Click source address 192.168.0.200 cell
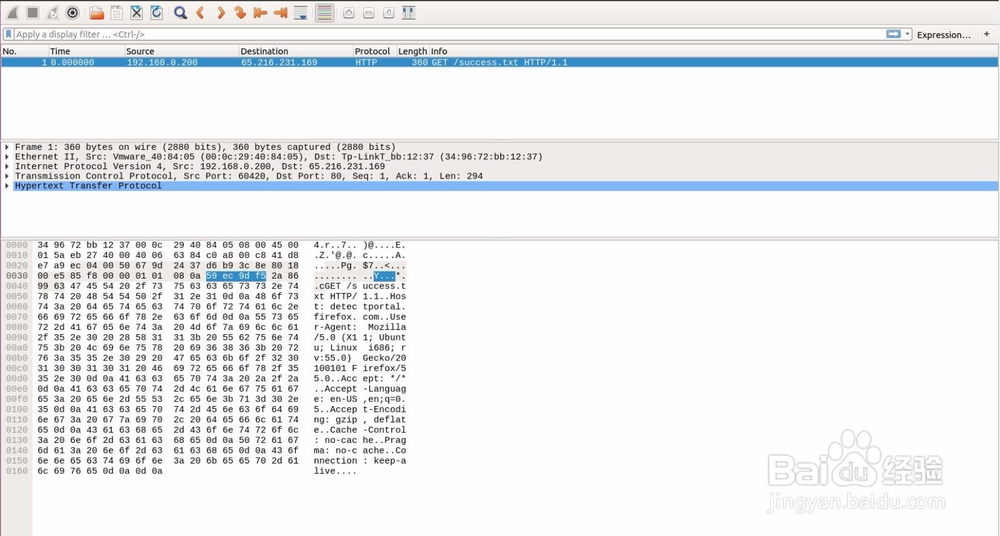This screenshot has height=536, width=1000. click(162, 63)
